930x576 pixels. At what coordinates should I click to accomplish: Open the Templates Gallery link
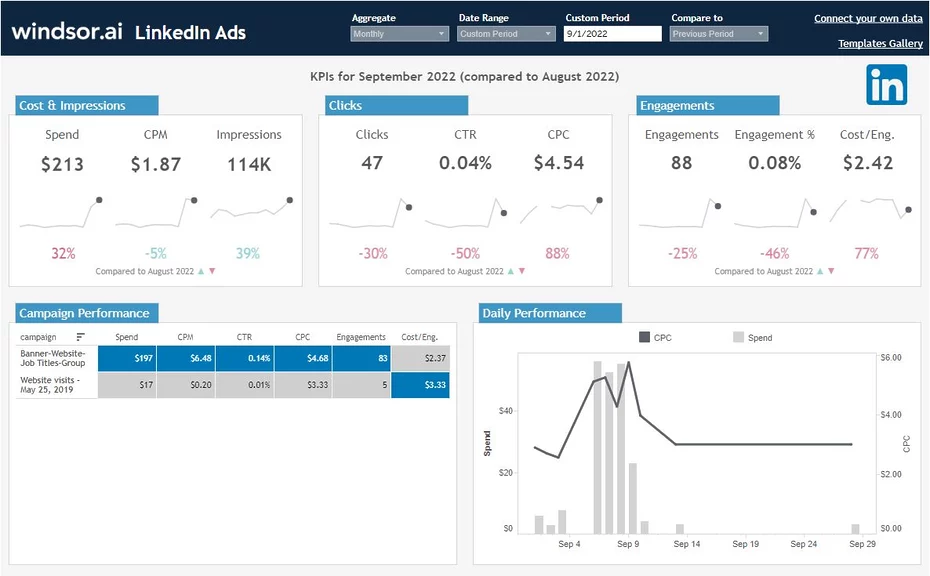(880, 43)
